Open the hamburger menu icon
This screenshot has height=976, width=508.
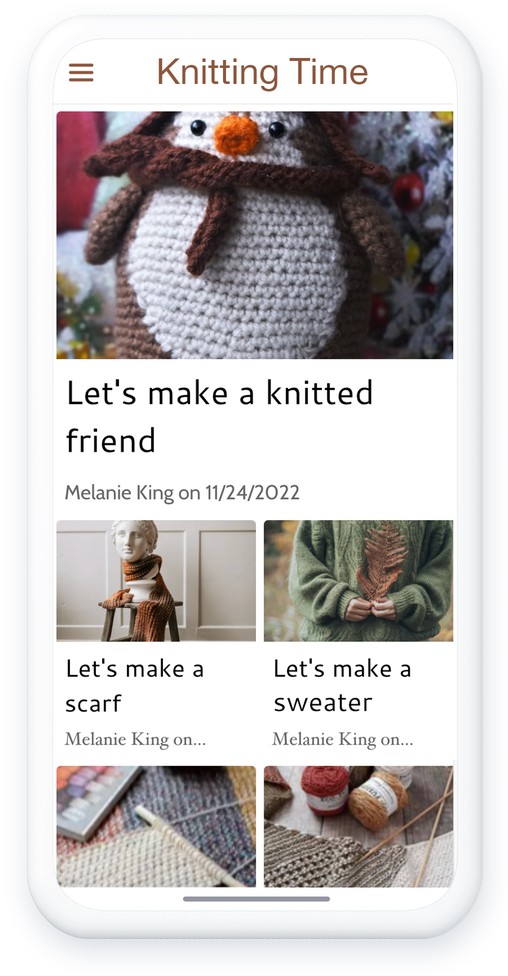point(81,73)
